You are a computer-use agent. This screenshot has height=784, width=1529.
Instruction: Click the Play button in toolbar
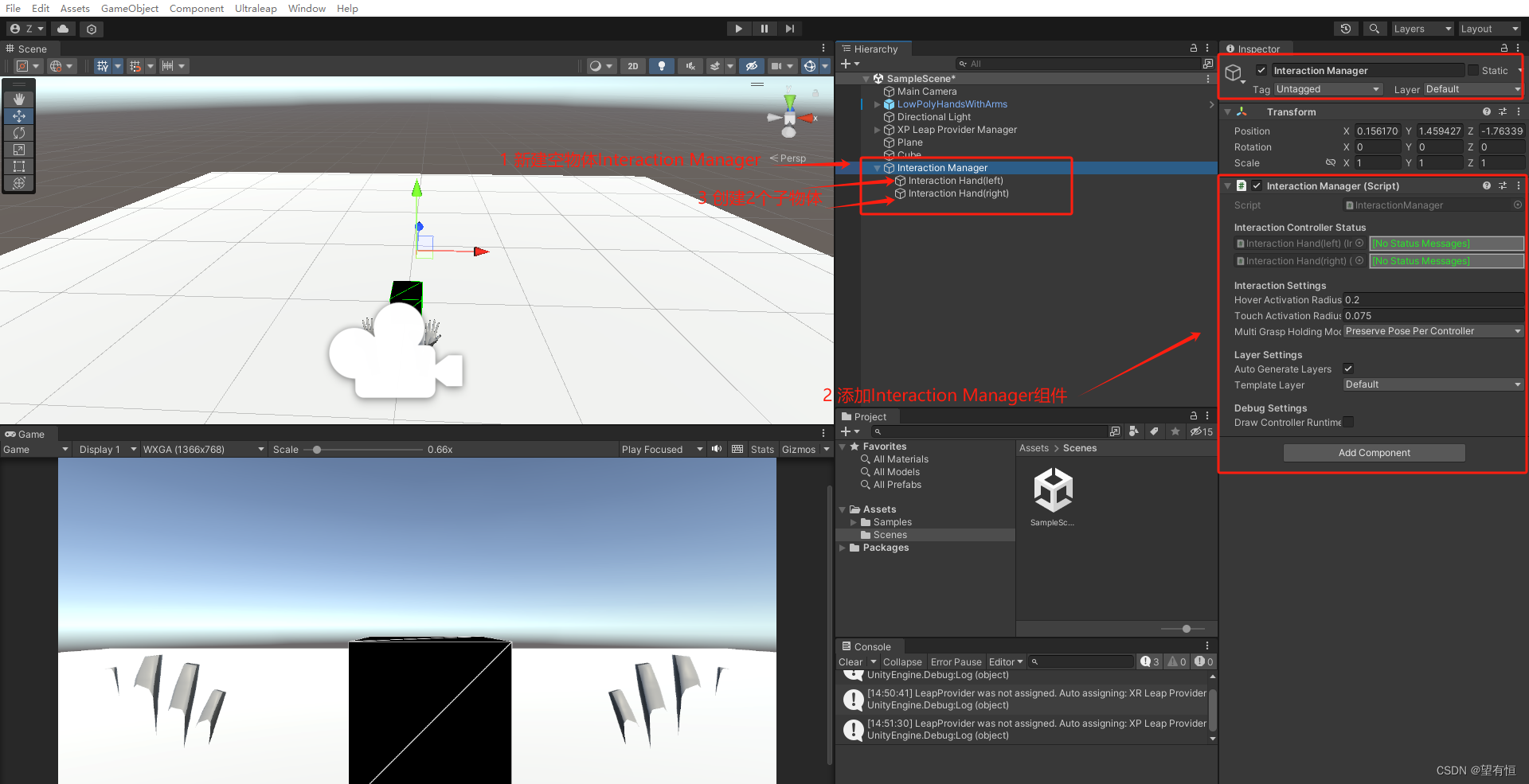click(738, 29)
